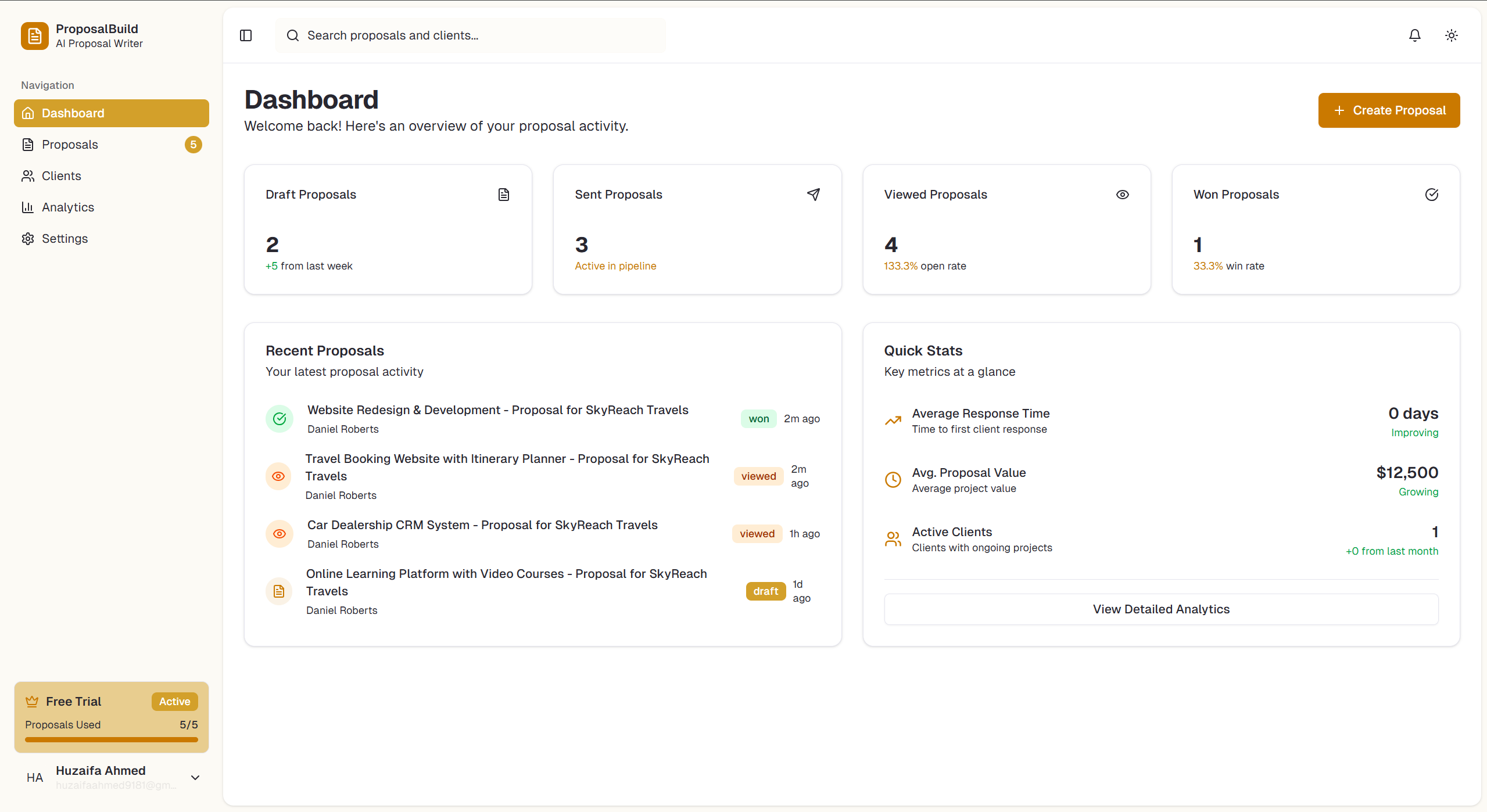Click the crown icon in Free Trial panel

click(x=32, y=700)
